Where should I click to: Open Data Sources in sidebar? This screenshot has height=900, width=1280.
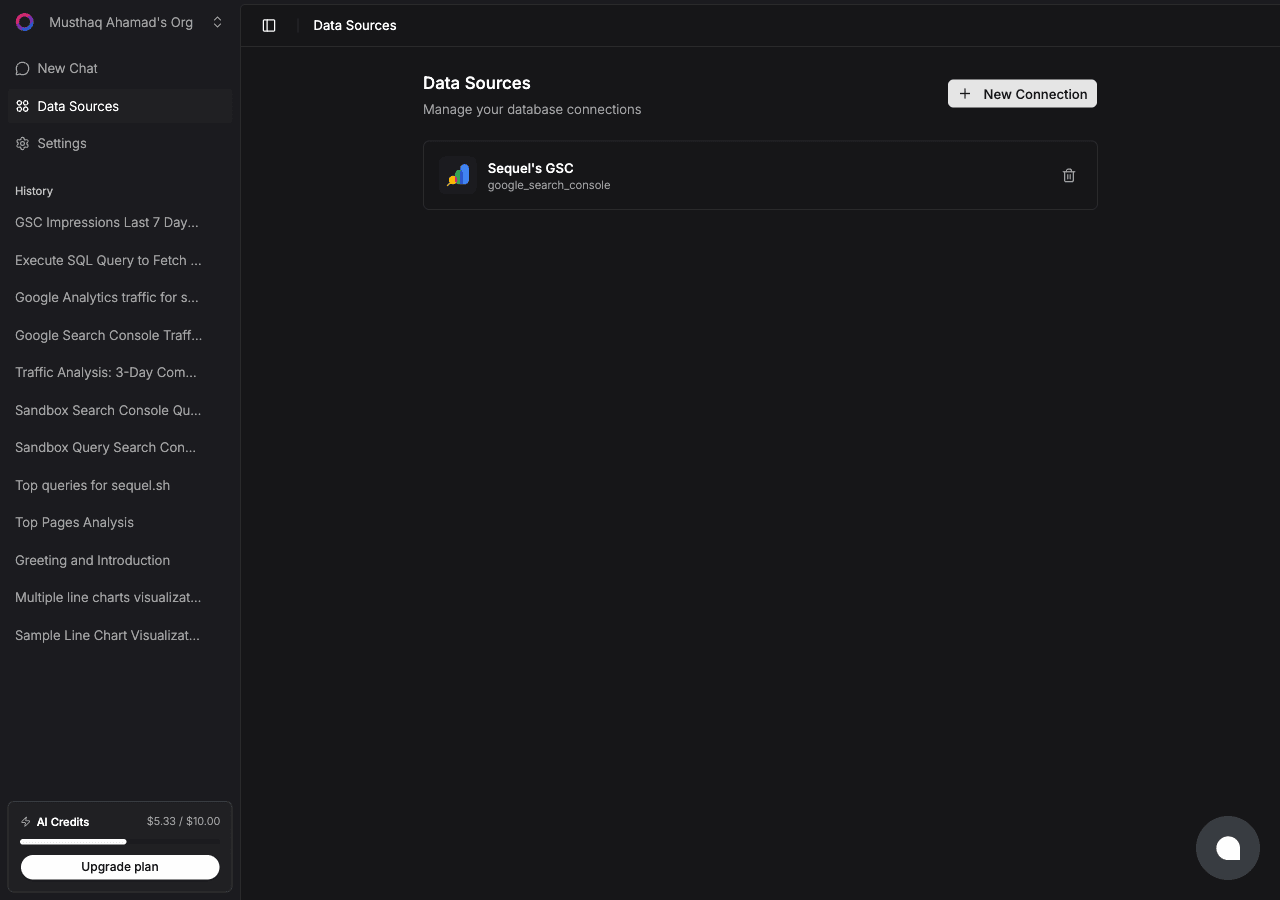tap(120, 106)
